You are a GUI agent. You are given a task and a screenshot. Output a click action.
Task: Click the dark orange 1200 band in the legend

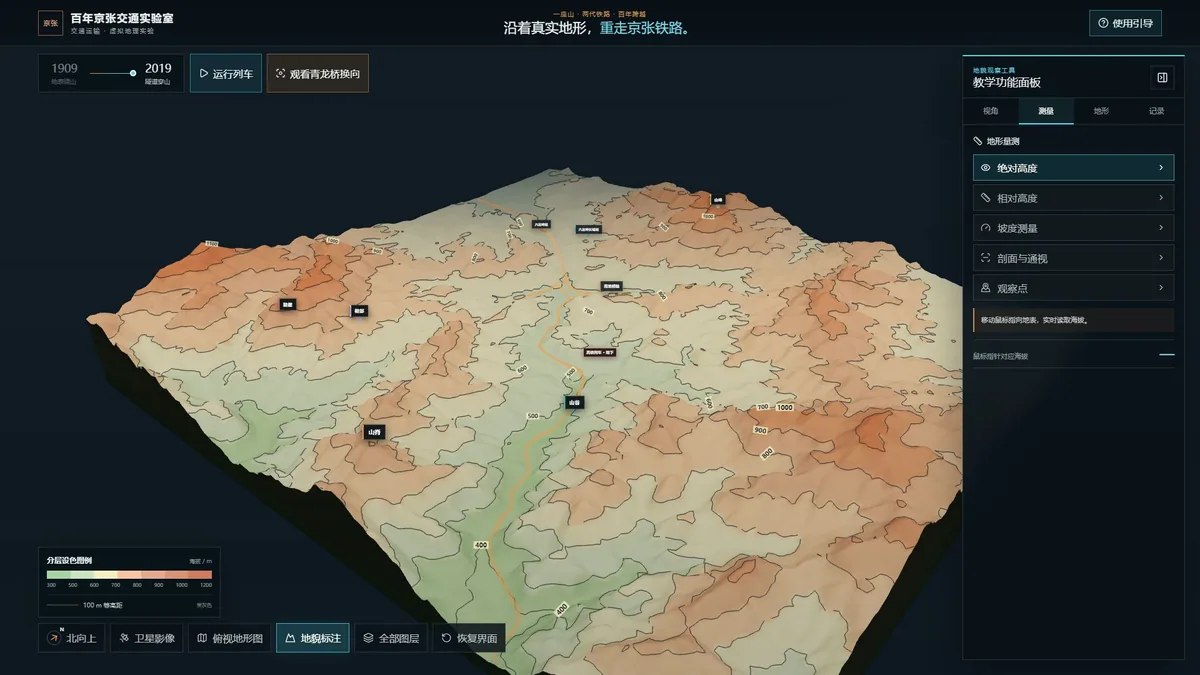pos(202,575)
